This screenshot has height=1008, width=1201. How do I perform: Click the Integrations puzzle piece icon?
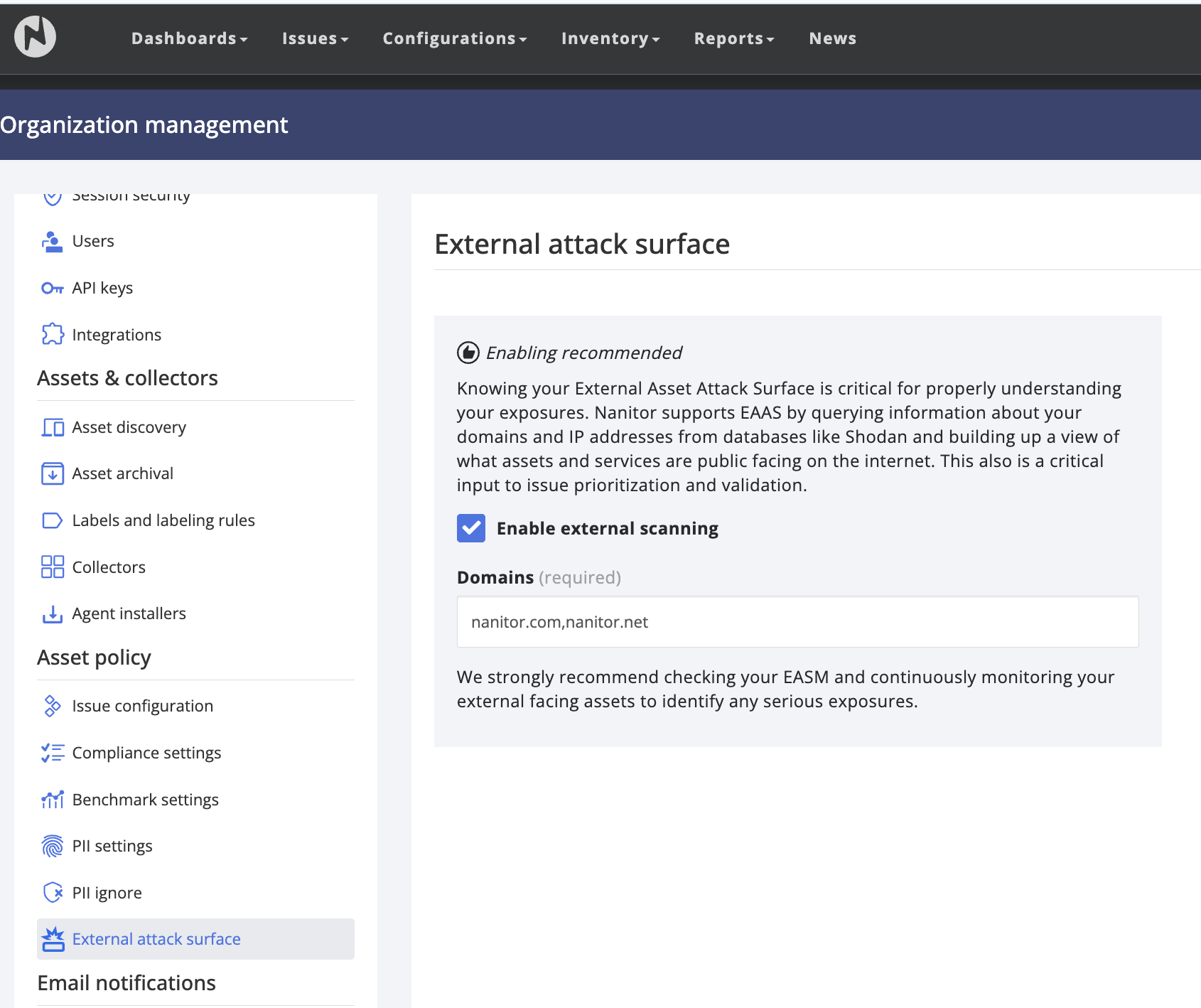[53, 335]
